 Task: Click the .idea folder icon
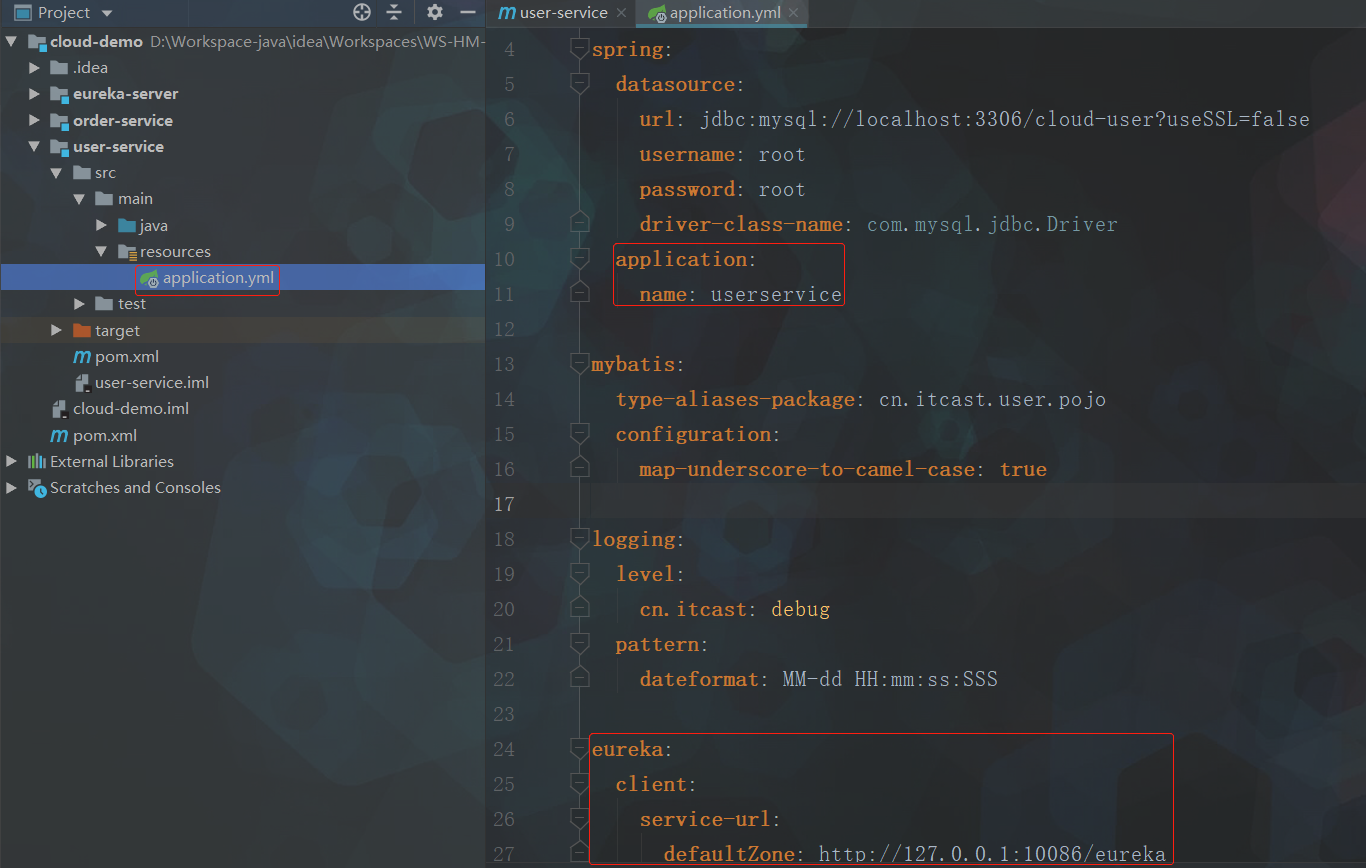tap(59, 68)
